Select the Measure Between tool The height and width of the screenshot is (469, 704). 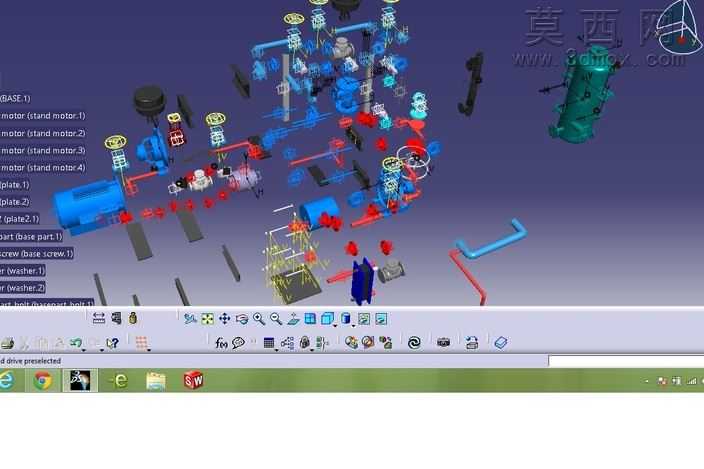(x=98, y=319)
